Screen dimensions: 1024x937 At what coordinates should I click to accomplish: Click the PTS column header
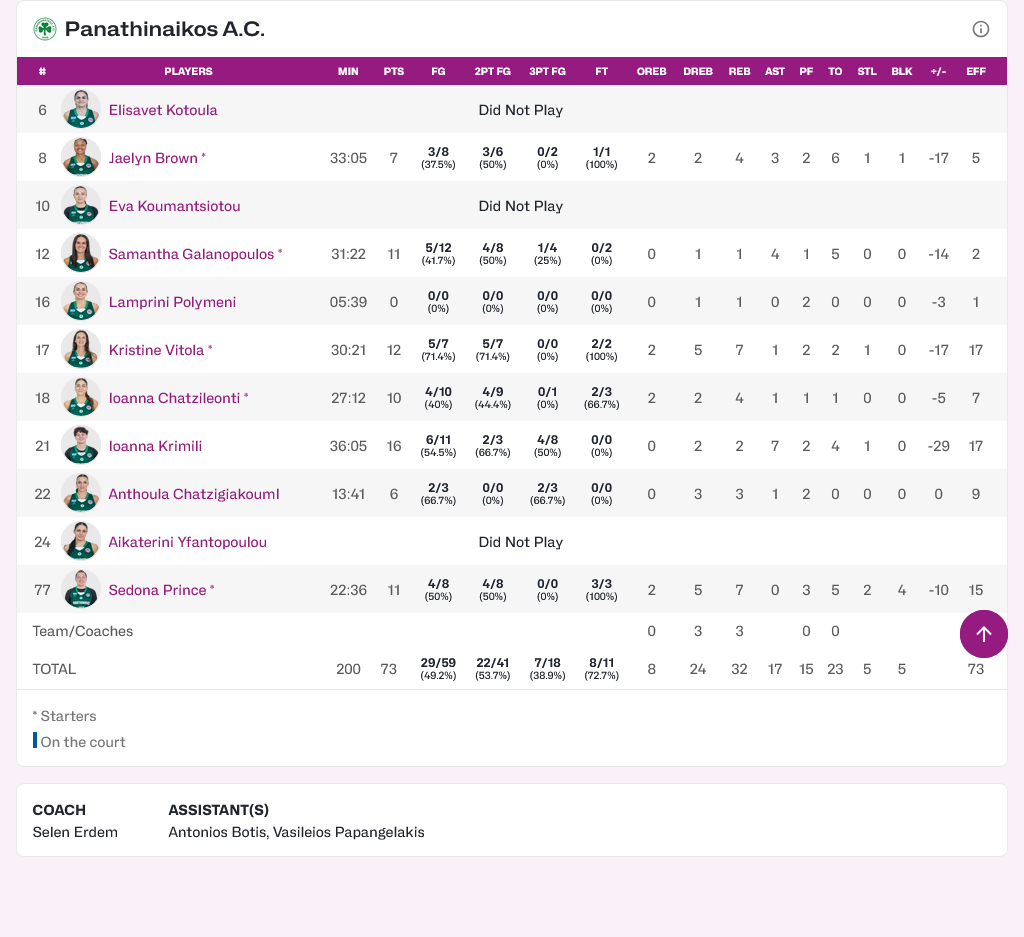click(x=394, y=72)
